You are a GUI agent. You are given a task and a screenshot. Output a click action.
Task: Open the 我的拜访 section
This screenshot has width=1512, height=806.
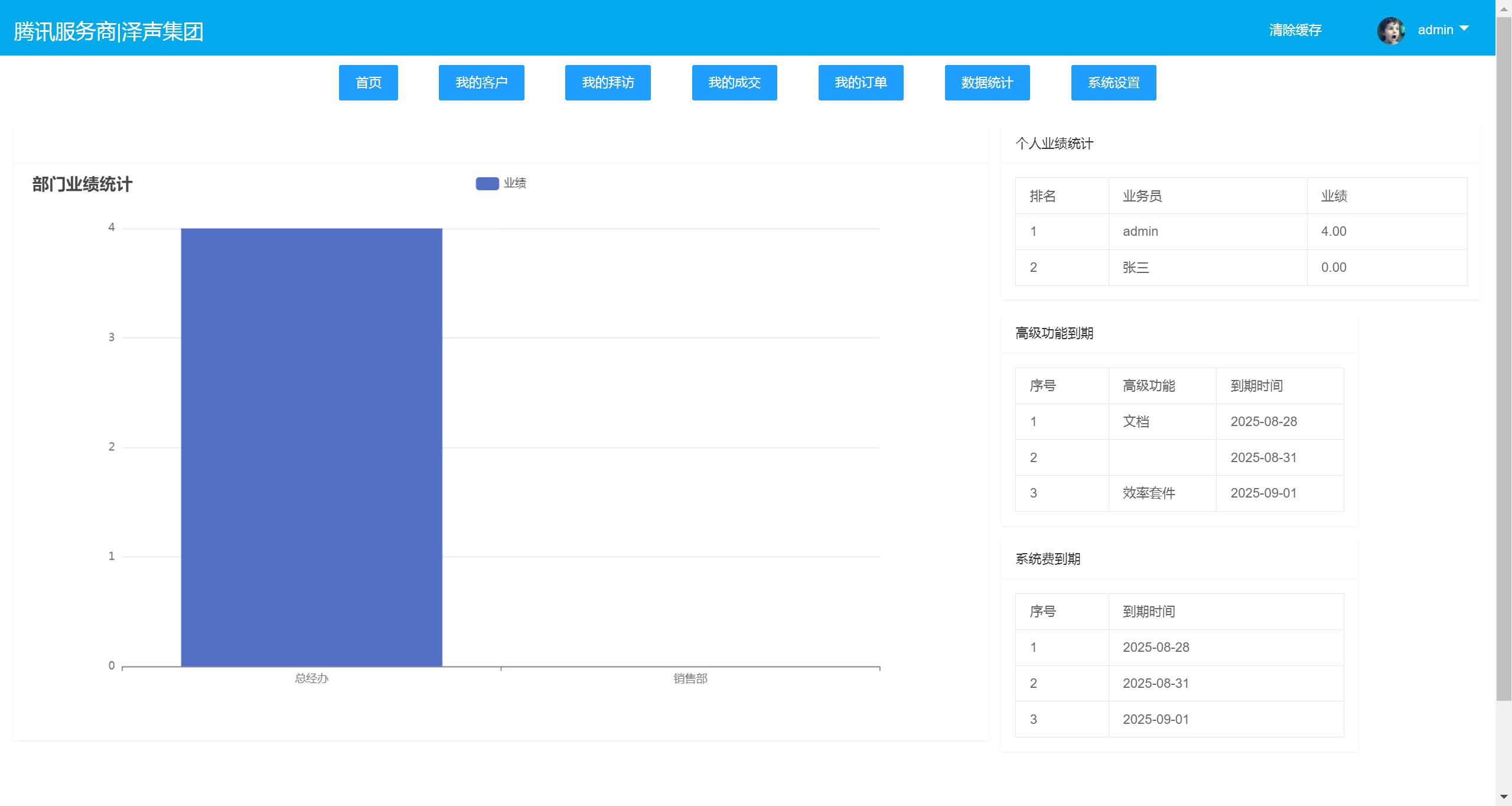[608, 83]
